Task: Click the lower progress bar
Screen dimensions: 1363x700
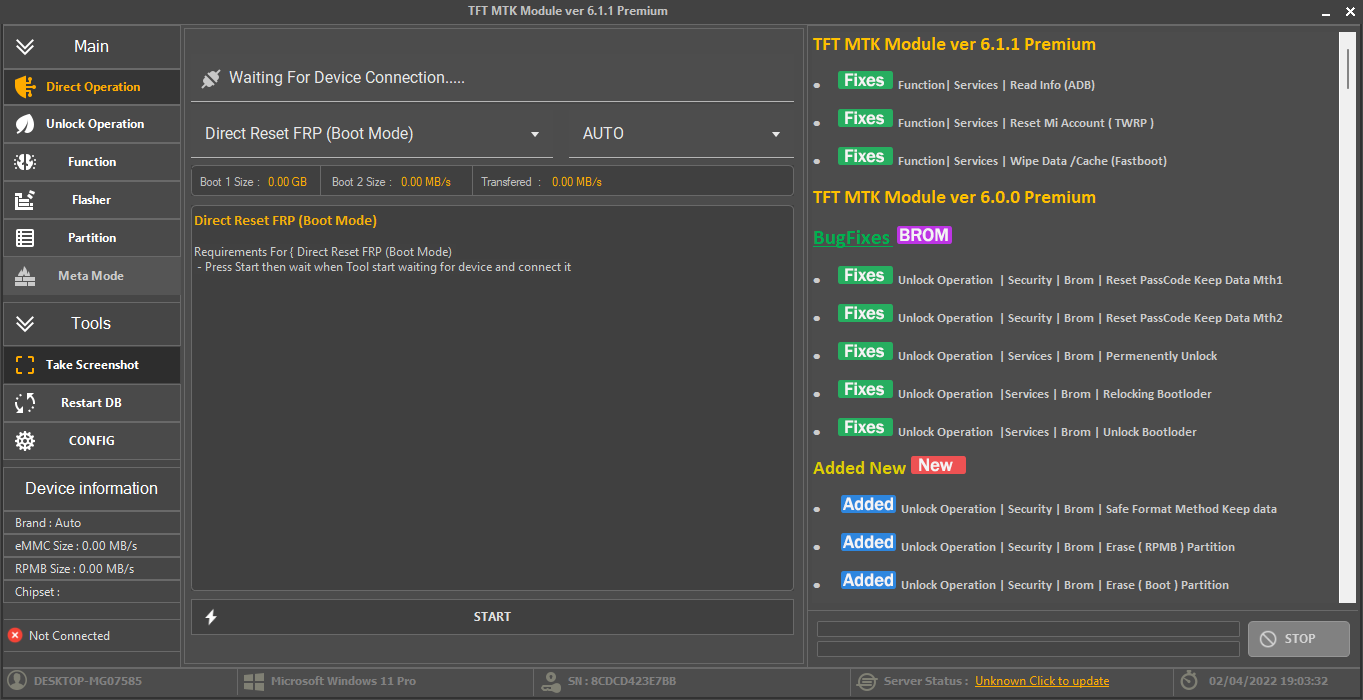Action: pyautogui.click(x=1028, y=649)
